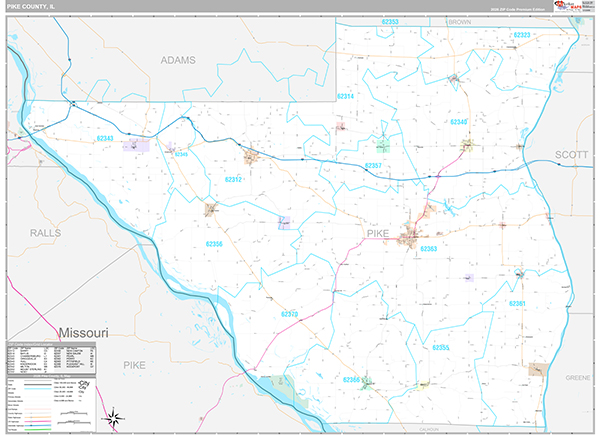Click the 62343 ZIP code label
The image size is (600, 435).
(105, 138)
